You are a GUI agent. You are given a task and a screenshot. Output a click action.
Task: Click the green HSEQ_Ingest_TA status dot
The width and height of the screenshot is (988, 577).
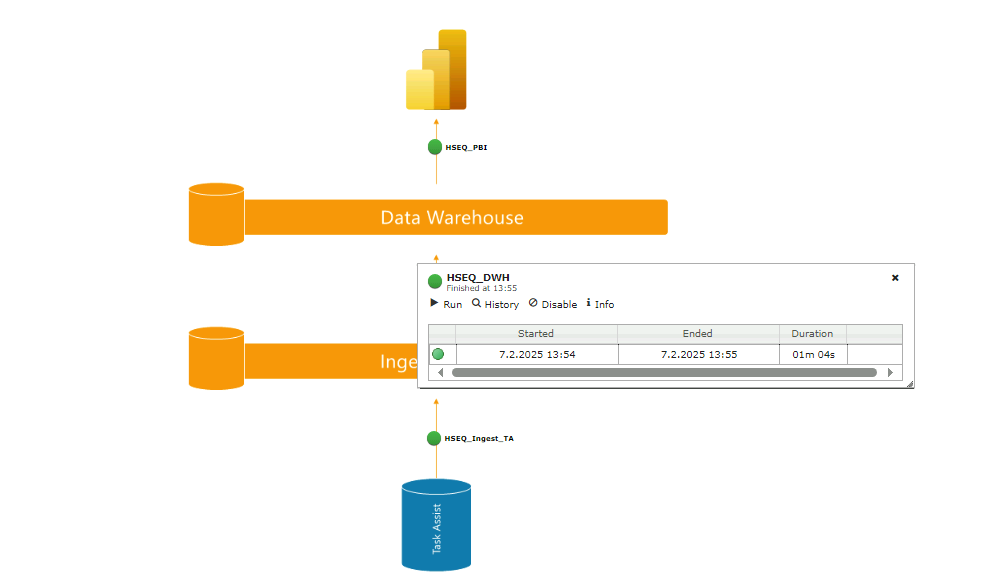point(434,438)
